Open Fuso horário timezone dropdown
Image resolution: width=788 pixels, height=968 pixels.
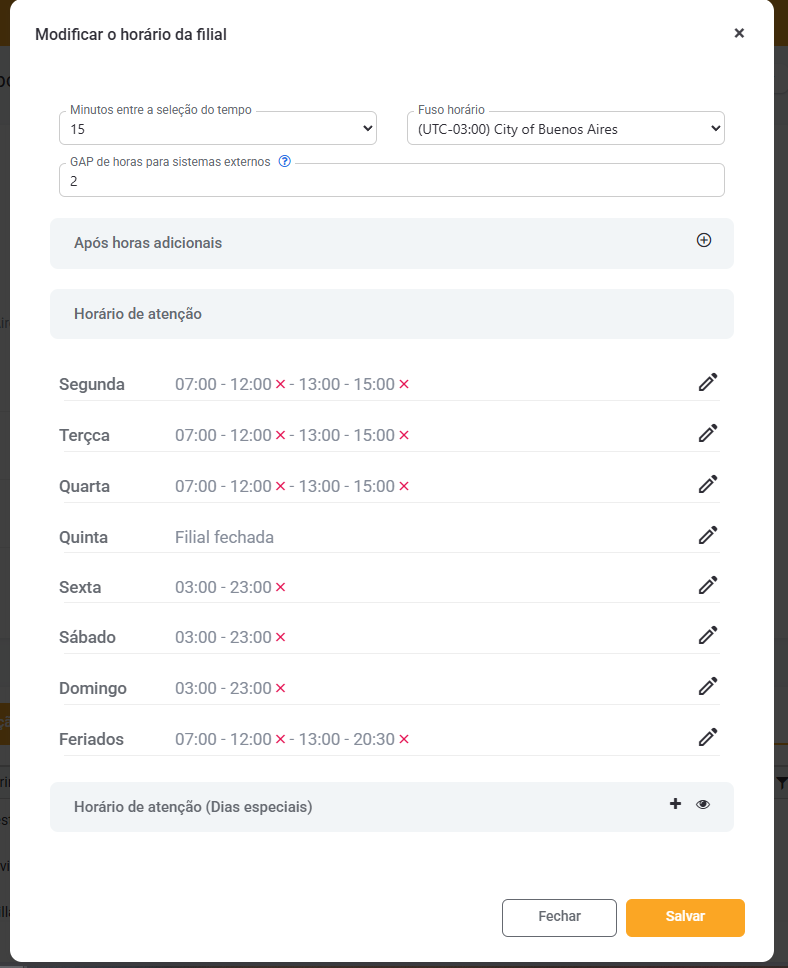tap(565, 129)
